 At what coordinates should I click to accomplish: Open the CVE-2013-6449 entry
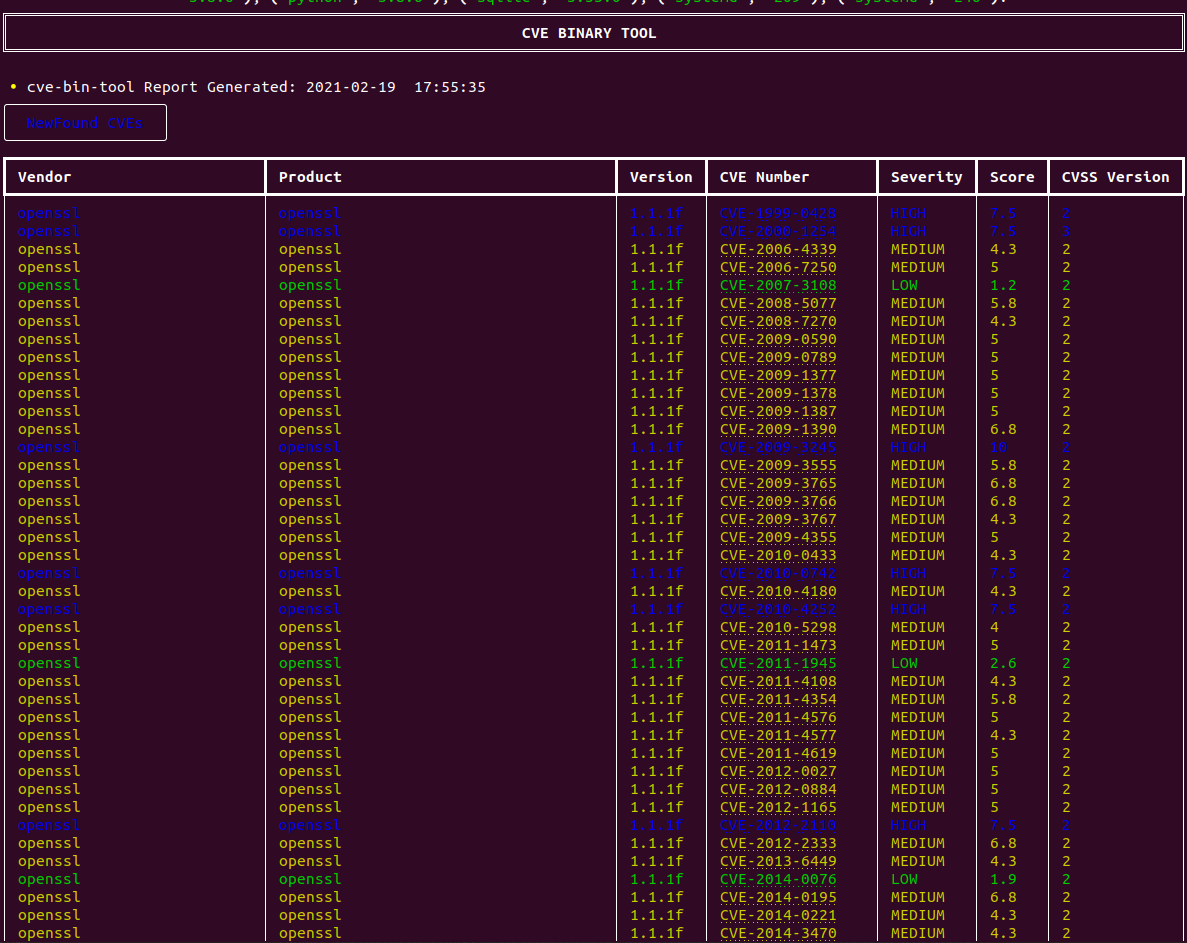[x=778, y=861]
